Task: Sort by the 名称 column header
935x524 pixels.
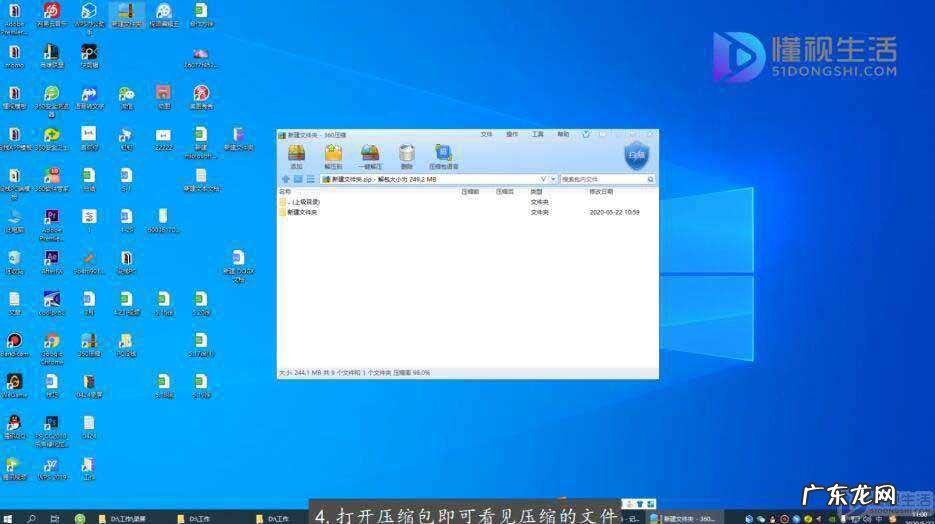Action: point(286,191)
